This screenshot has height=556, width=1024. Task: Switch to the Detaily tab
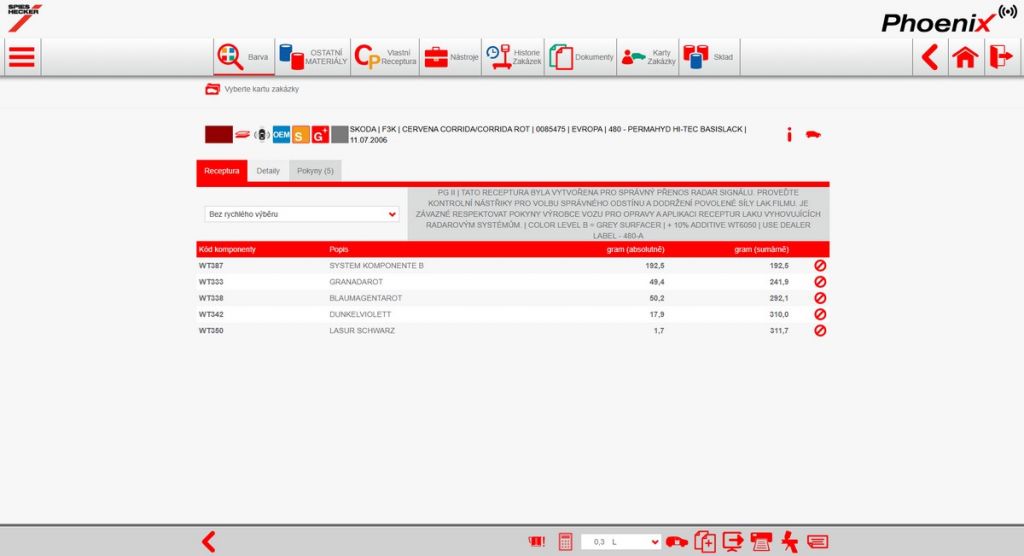268,171
